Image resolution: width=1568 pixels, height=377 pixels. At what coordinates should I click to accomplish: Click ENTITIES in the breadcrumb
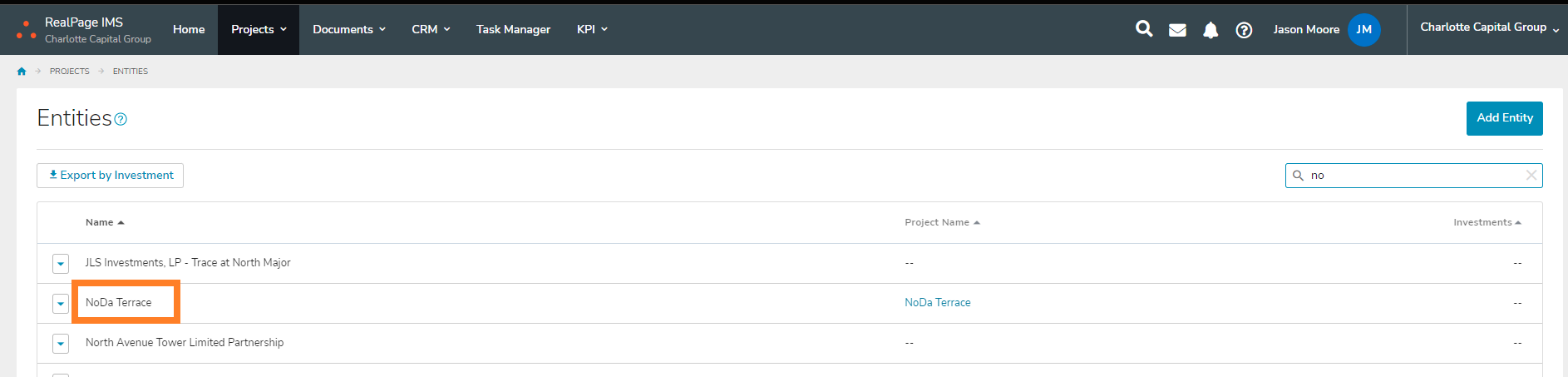click(x=131, y=72)
